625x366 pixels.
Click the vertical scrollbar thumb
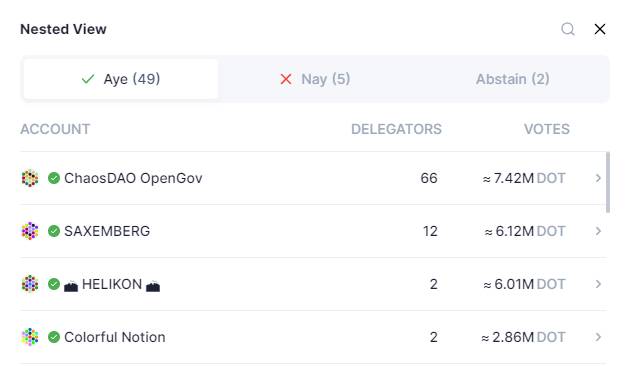pyautogui.click(x=608, y=182)
